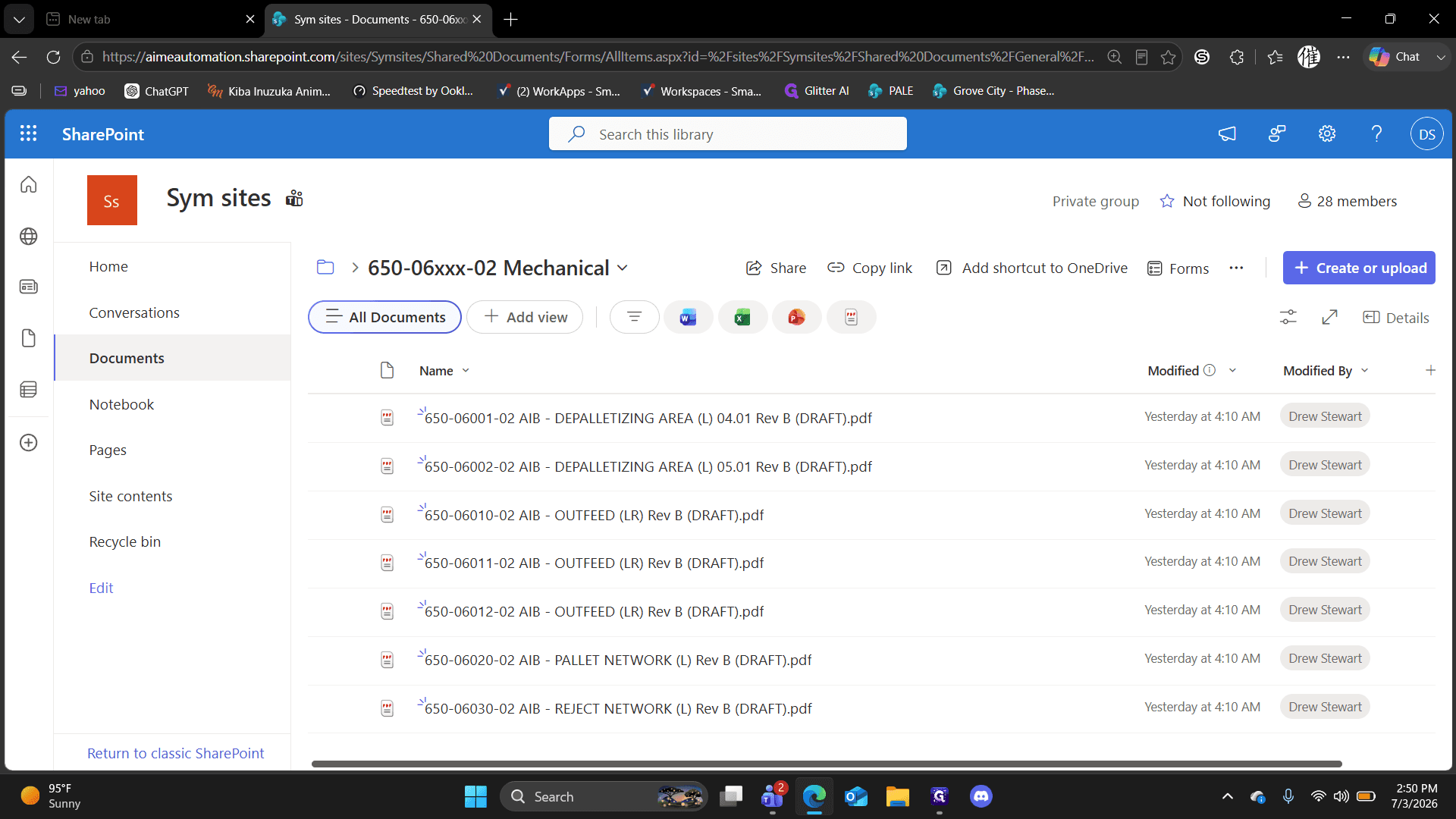Filter by PowerPoint files icon

(x=796, y=317)
